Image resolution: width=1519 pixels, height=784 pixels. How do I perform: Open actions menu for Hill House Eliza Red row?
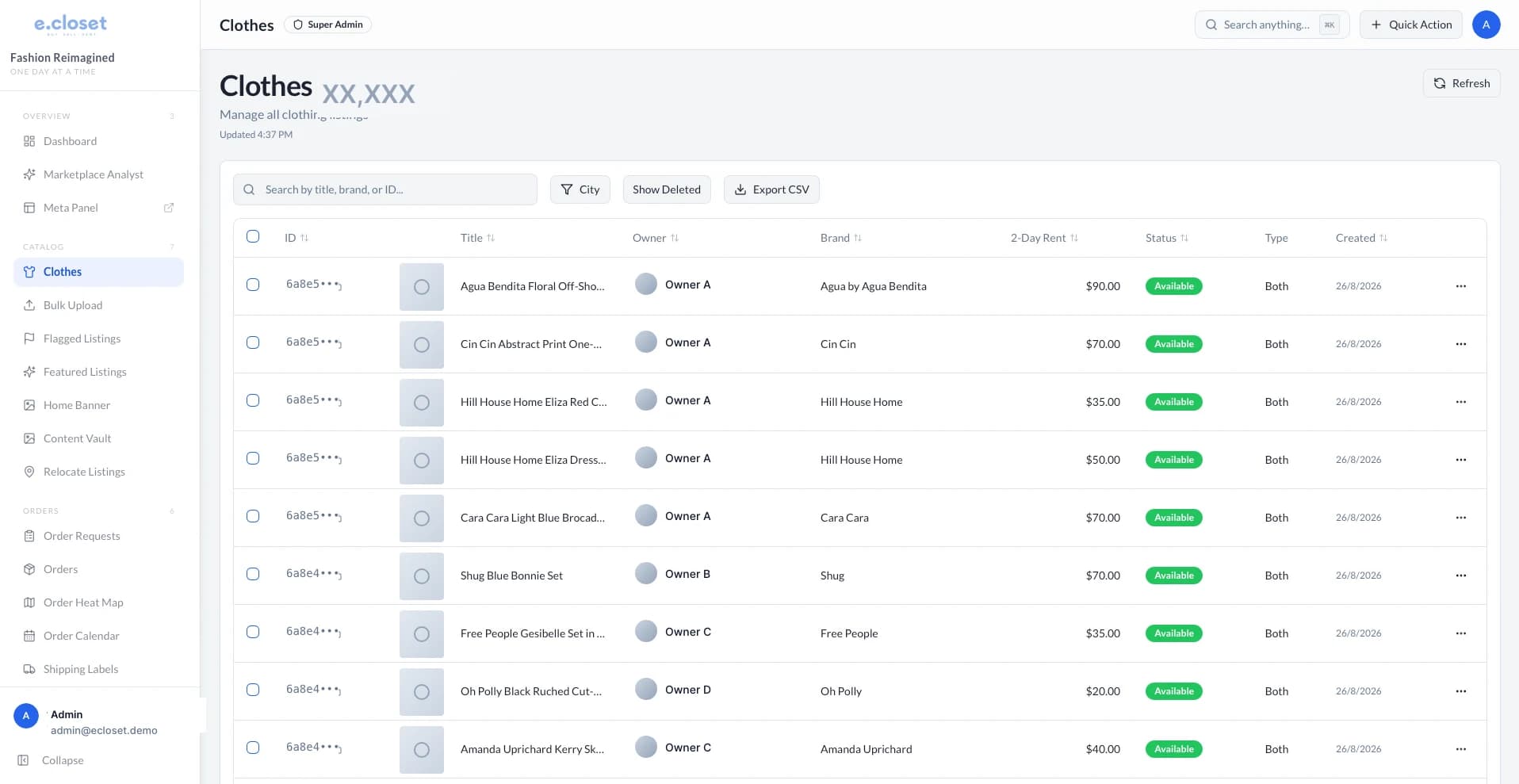coord(1461,402)
